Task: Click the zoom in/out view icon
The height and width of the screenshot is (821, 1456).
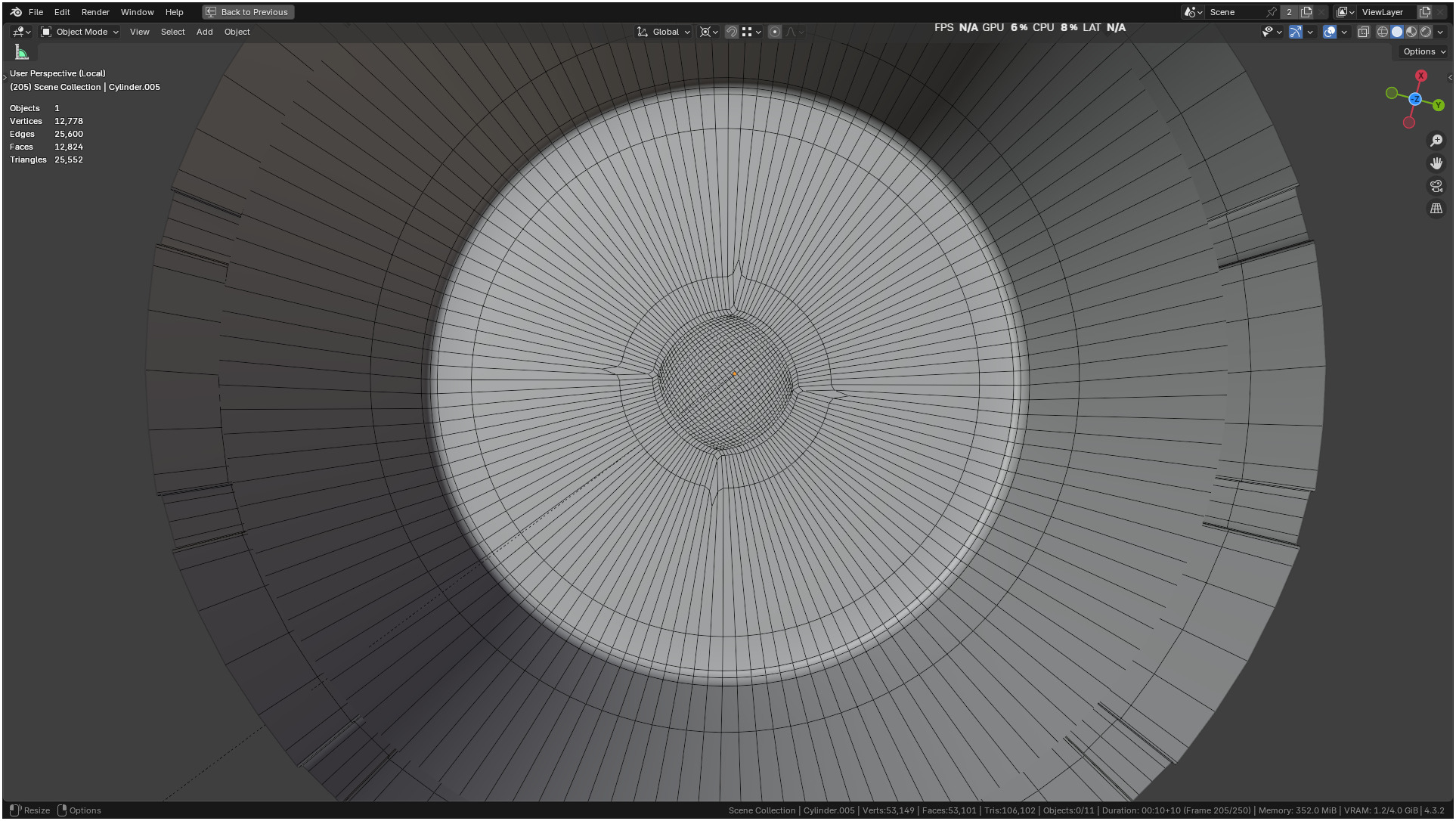Action: (x=1436, y=141)
